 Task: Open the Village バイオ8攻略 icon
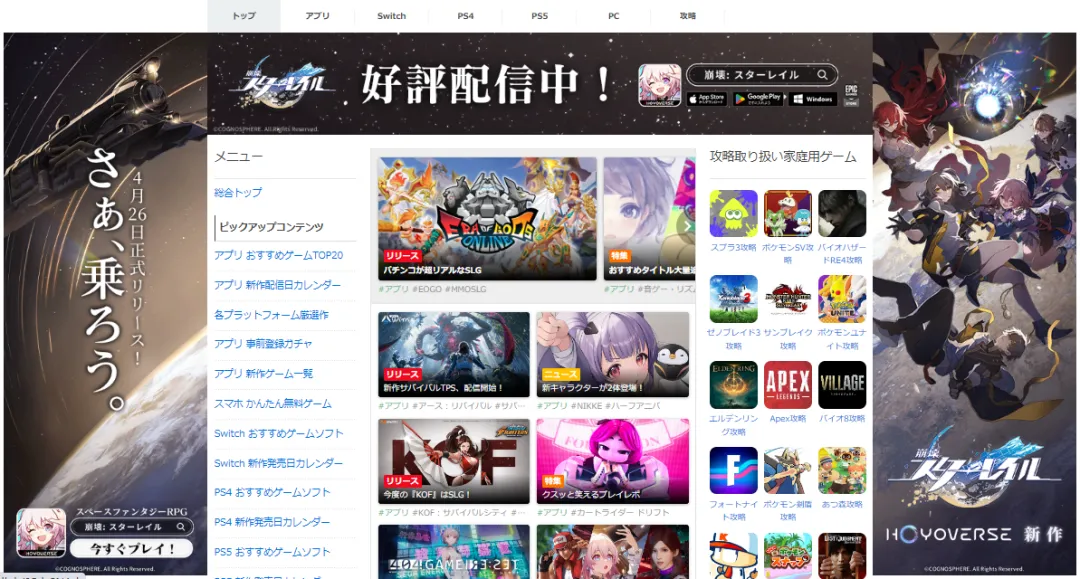(x=842, y=385)
